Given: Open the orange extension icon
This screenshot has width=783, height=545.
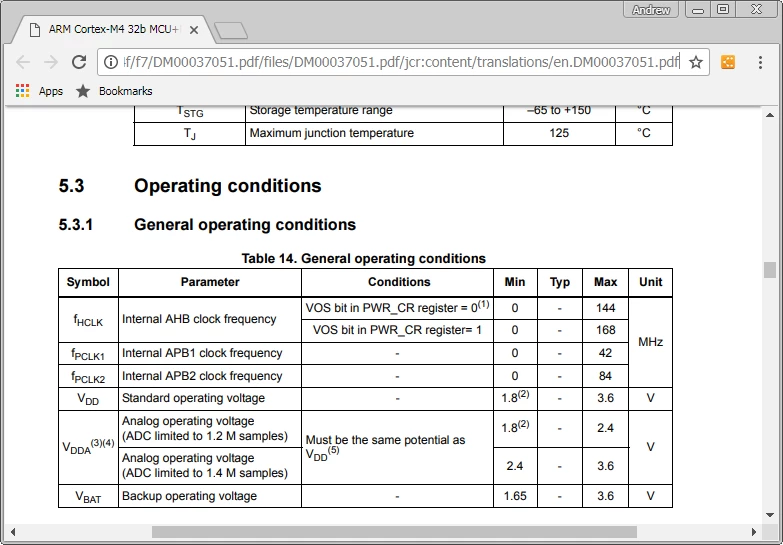Looking at the screenshot, I should [x=728, y=62].
